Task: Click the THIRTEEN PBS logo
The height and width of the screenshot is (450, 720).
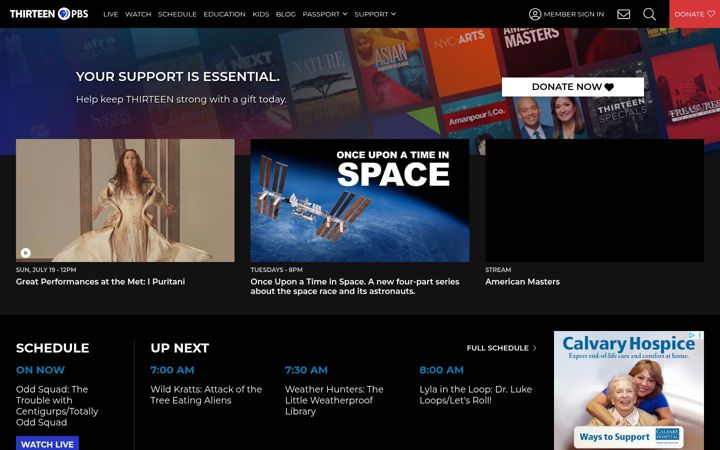Action: (49, 14)
